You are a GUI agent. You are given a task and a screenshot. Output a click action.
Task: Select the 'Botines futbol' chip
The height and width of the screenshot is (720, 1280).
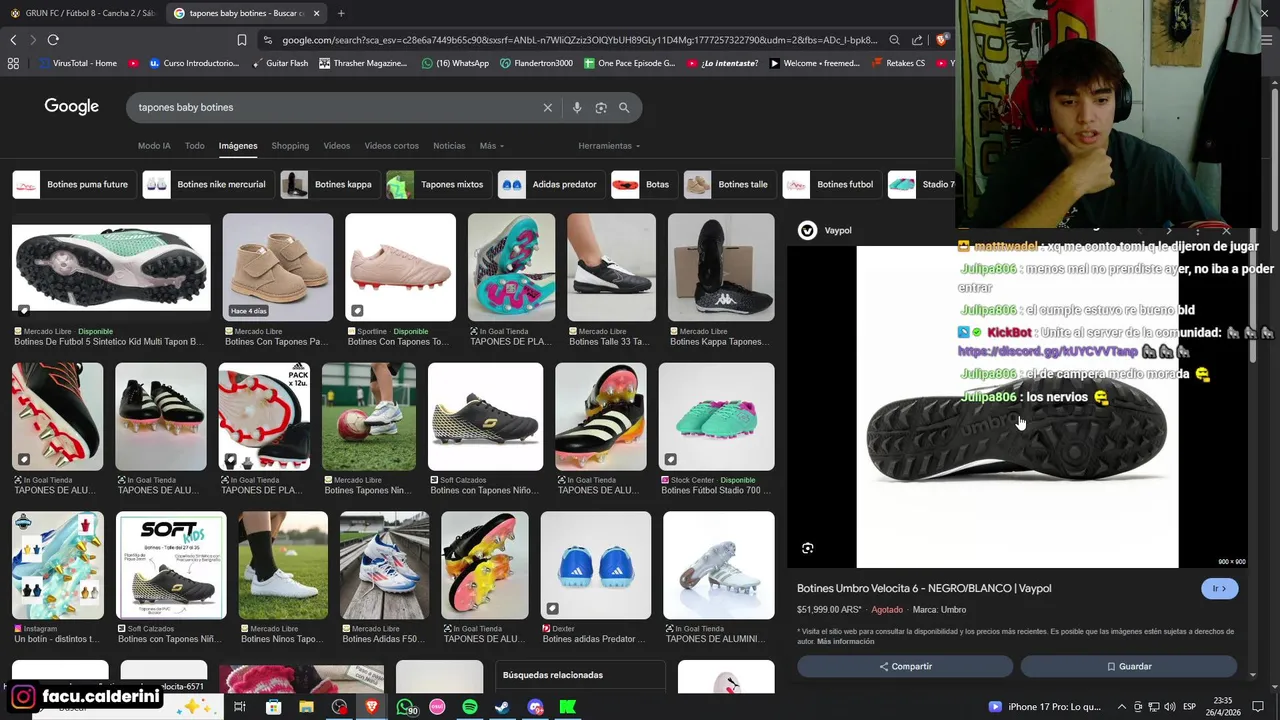point(830,184)
